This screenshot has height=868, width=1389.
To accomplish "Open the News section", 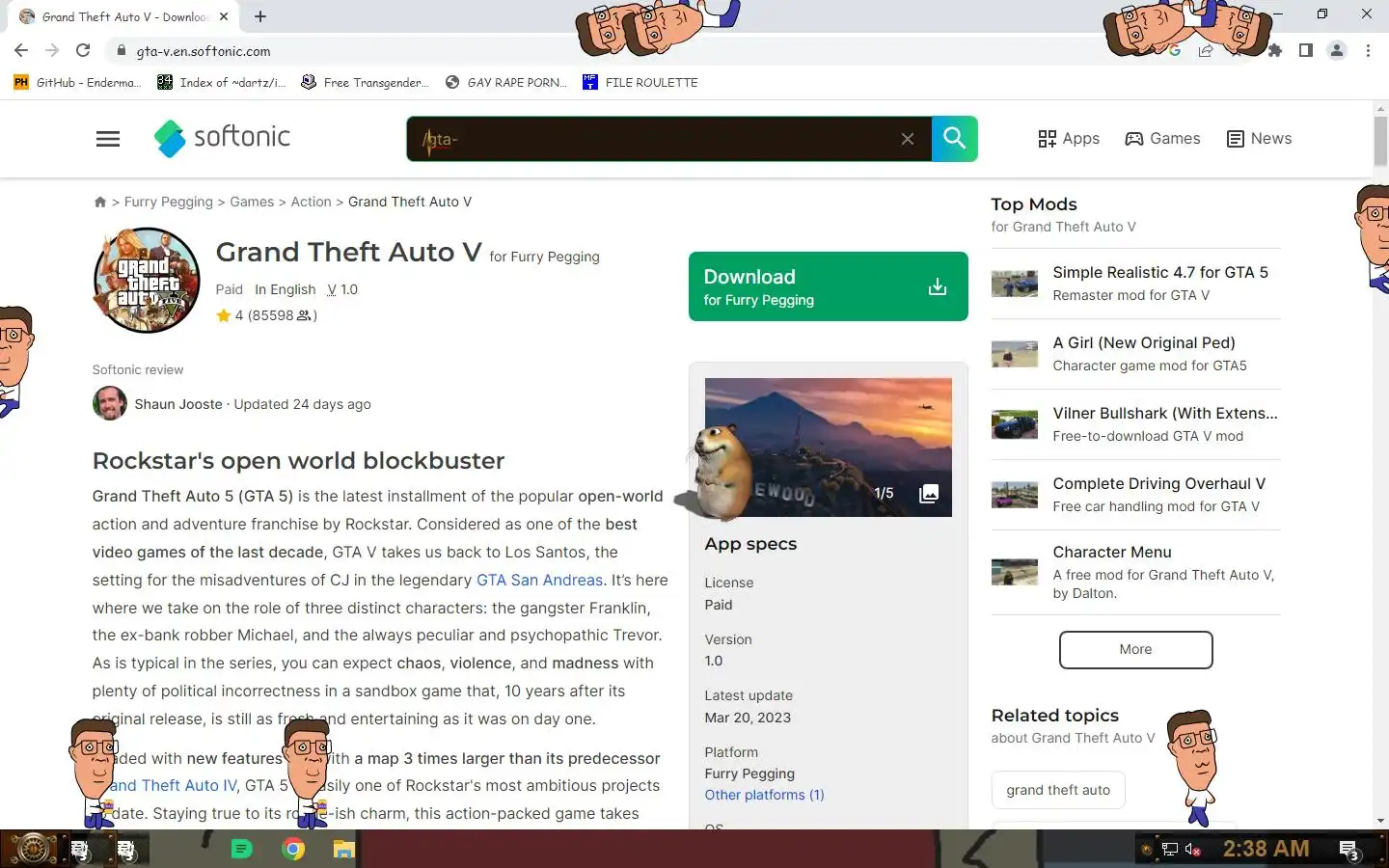I will tap(1259, 139).
